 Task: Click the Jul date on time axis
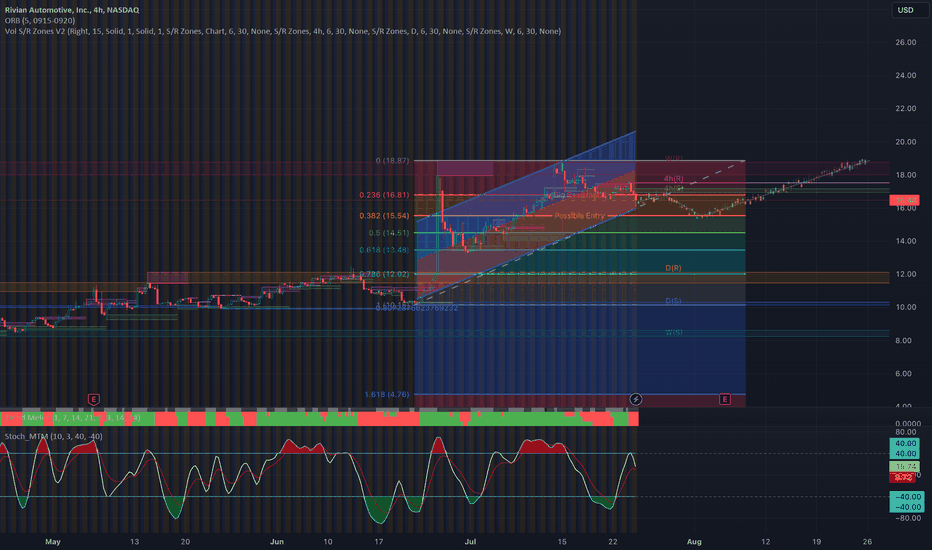(x=470, y=542)
